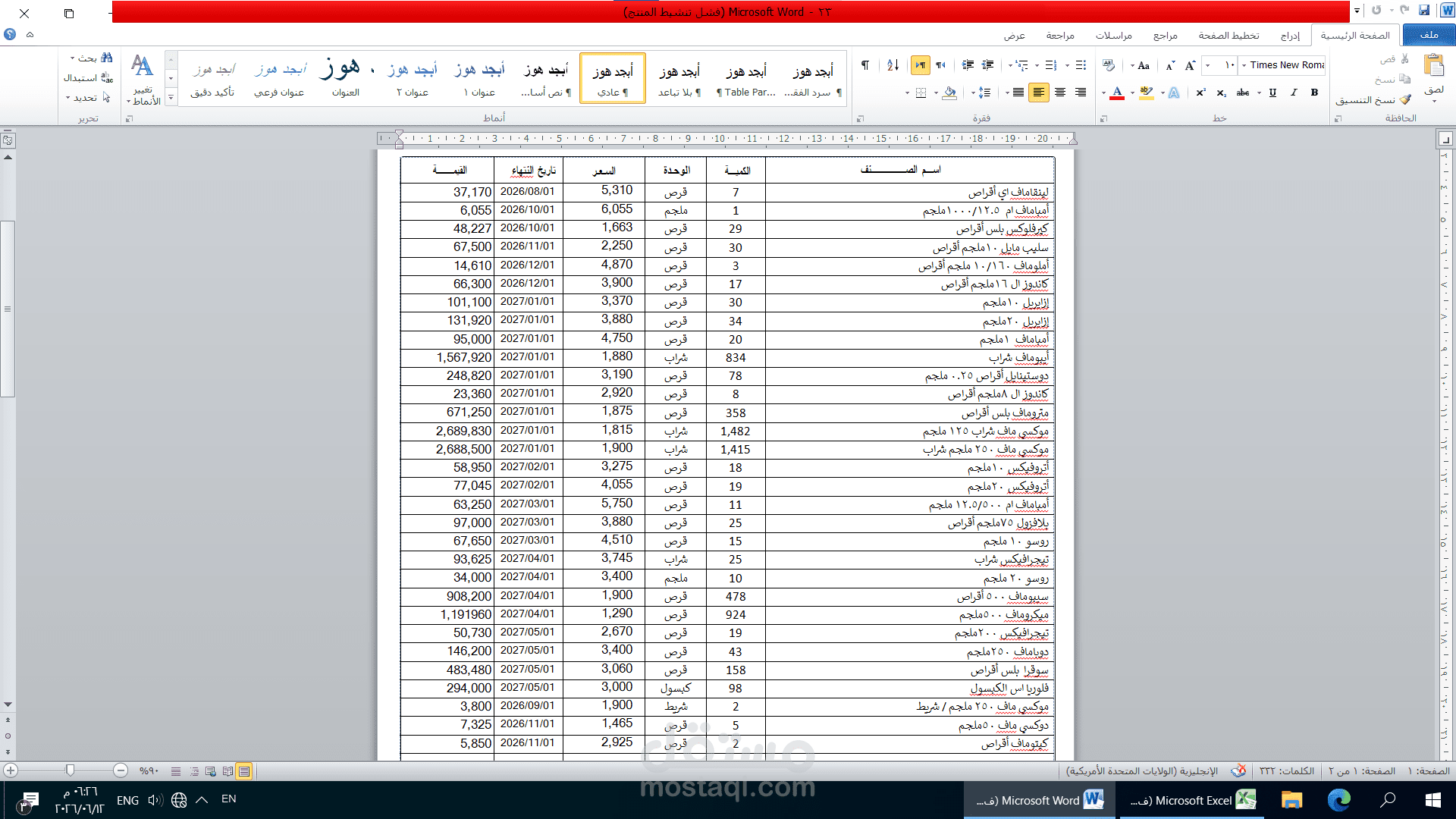1456x819 pixels.
Task: Switch to the References tab (مراجع)
Action: tap(1165, 35)
